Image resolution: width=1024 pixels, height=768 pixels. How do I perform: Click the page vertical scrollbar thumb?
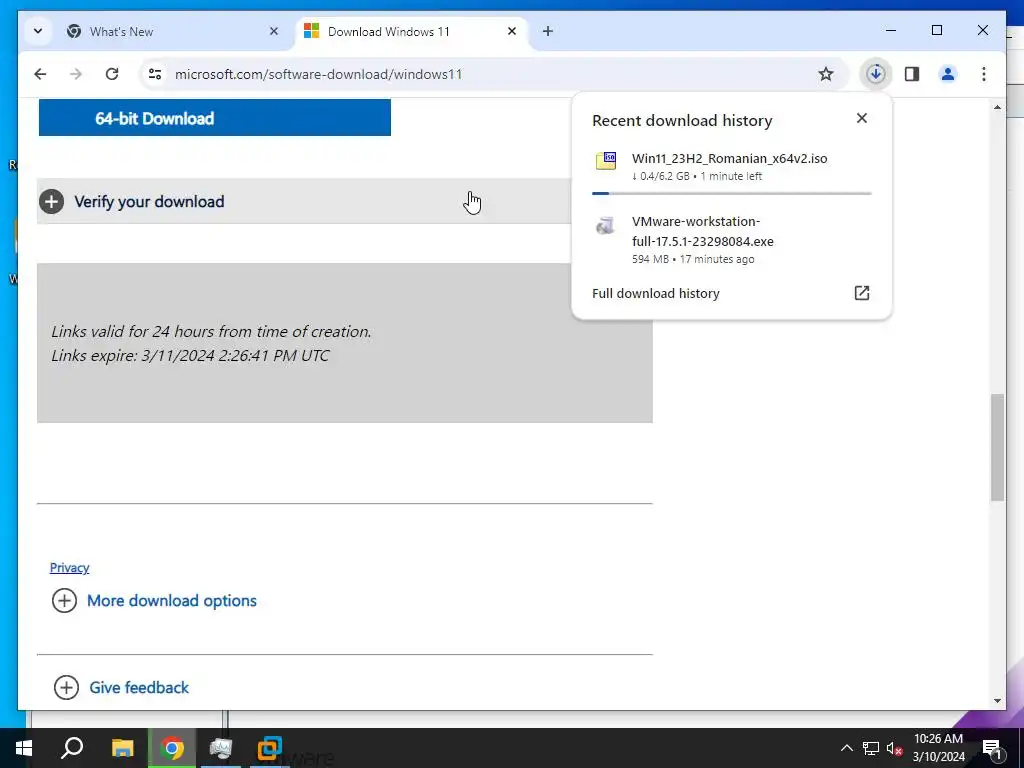[997, 447]
